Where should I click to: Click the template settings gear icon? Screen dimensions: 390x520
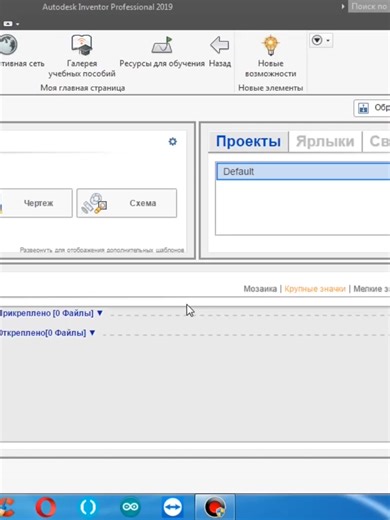pos(172,141)
